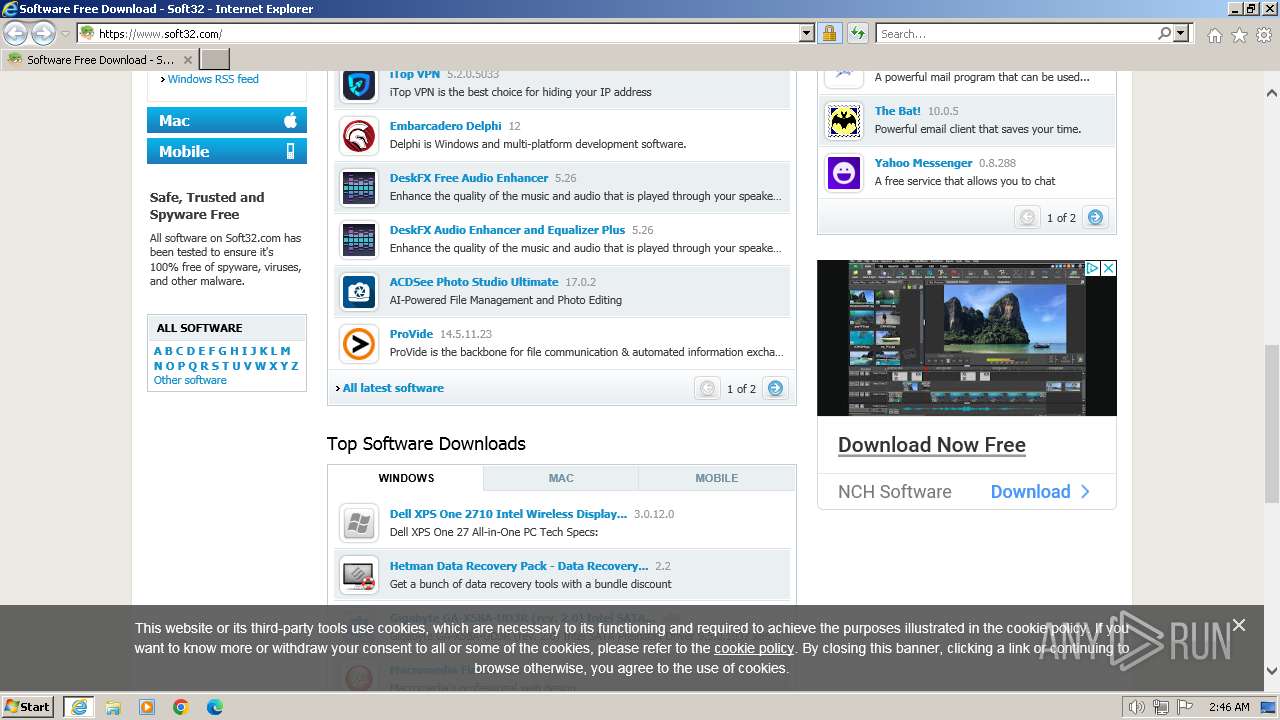Viewport: 1280px width, 720px height.
Task: Open the Hetman Data Recovery Pack link
Action: (519, 566)
